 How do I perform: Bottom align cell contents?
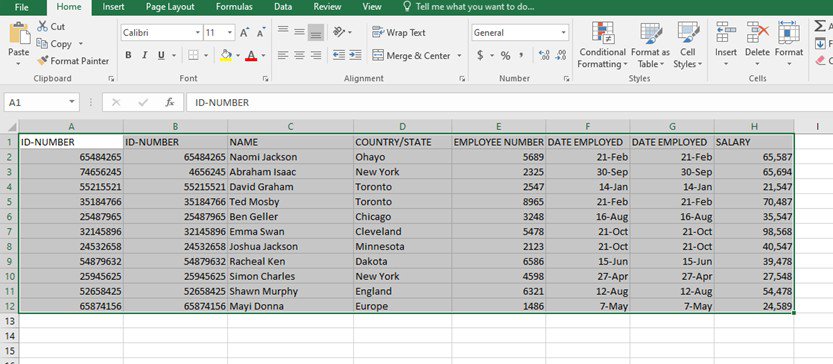316,33
